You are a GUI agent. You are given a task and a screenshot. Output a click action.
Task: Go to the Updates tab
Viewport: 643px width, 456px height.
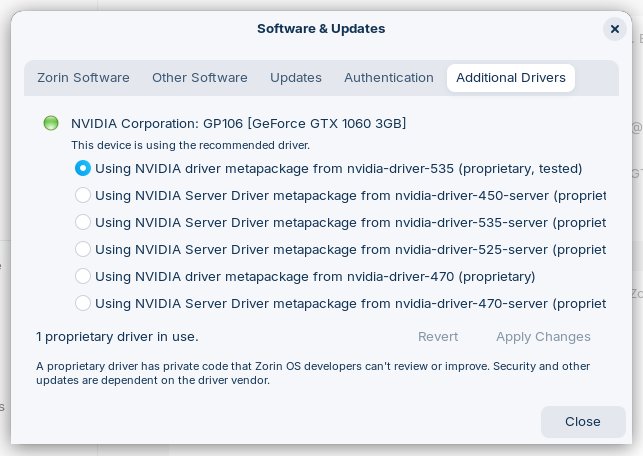click(296, 78)
